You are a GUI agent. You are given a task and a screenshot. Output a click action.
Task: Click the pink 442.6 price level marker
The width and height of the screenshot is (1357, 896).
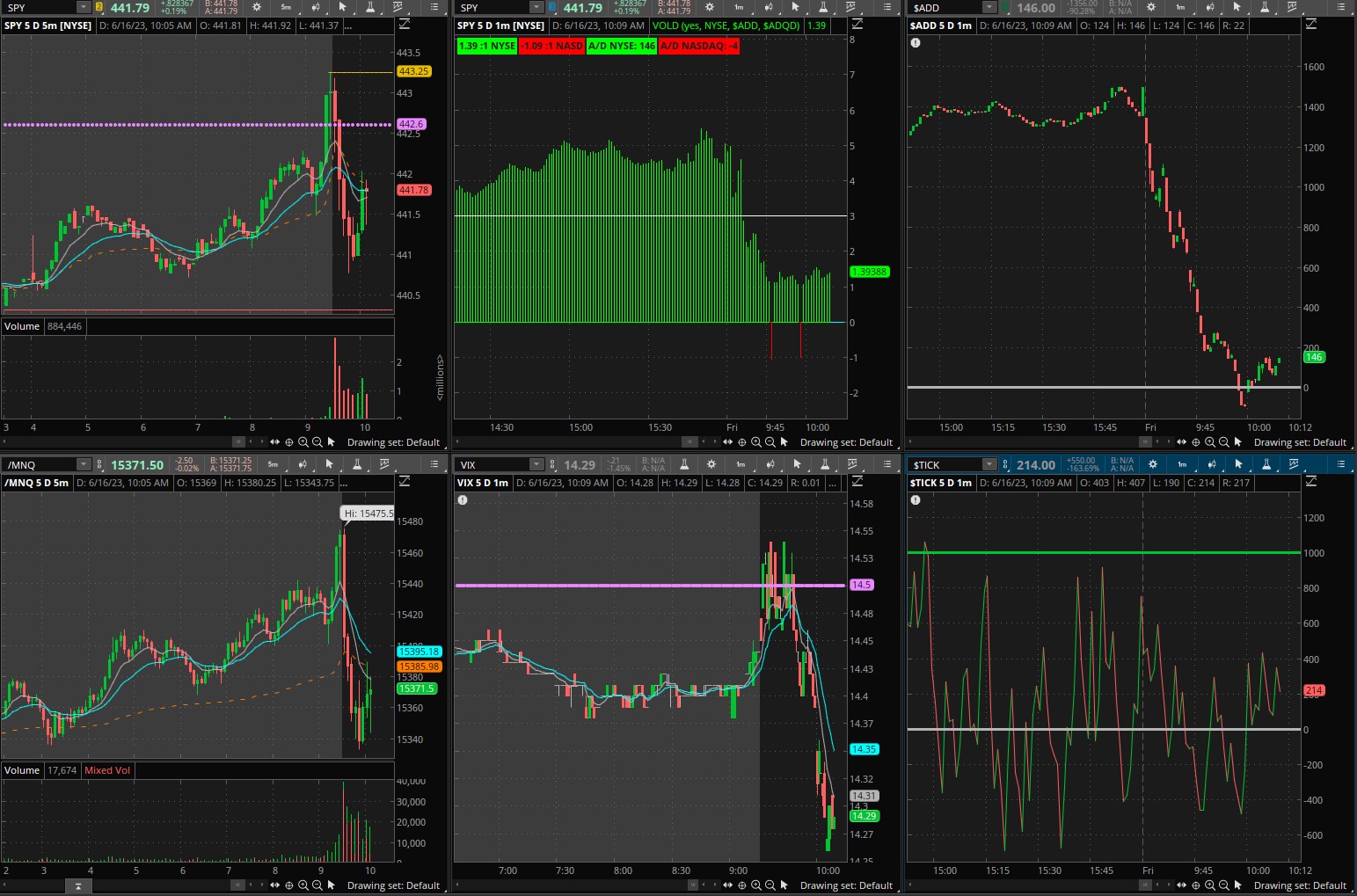412,125
